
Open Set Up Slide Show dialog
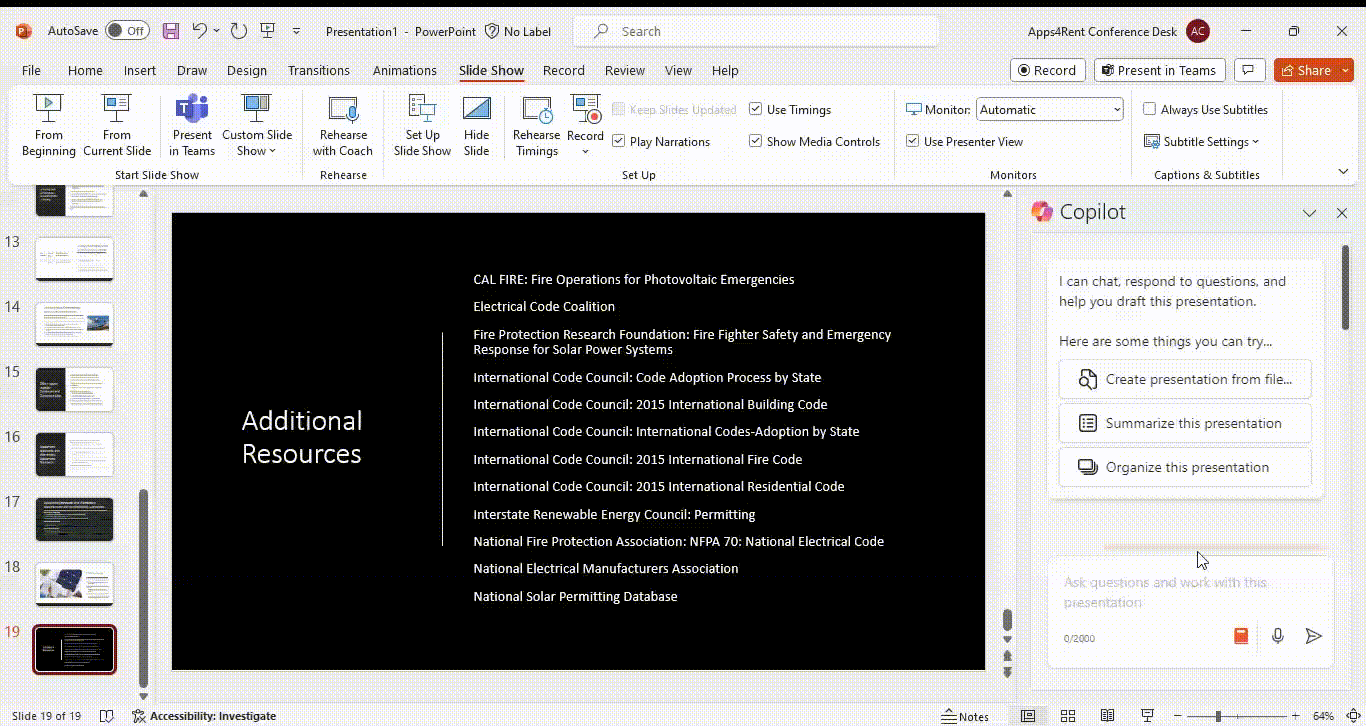422,125
